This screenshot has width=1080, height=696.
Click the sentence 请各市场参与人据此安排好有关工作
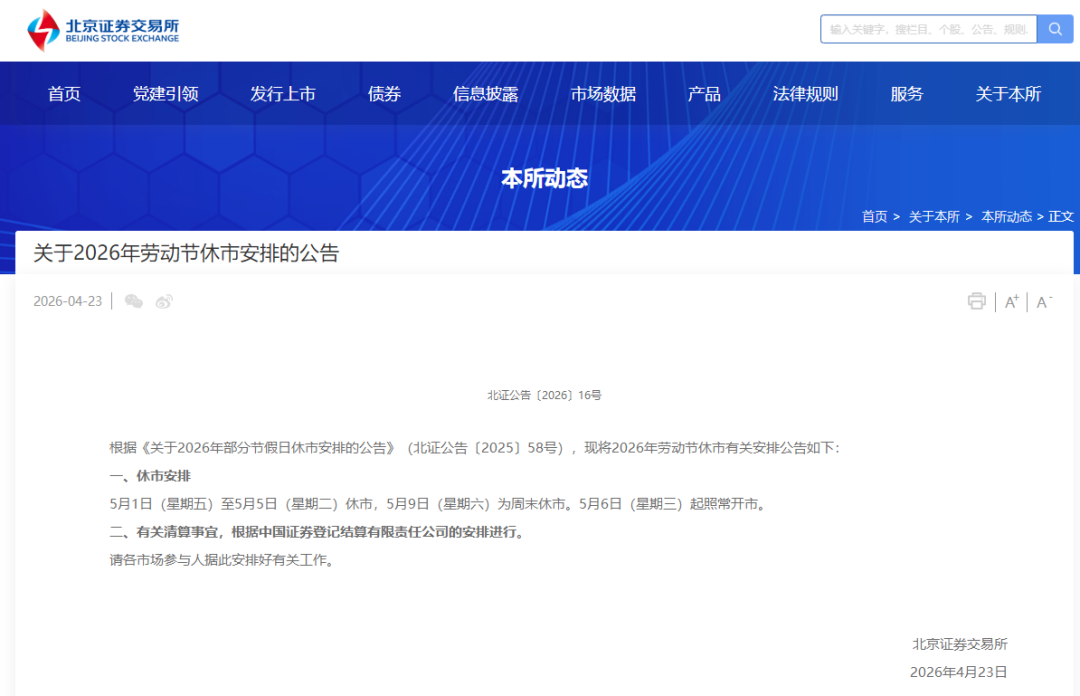[x=223, y=560]
